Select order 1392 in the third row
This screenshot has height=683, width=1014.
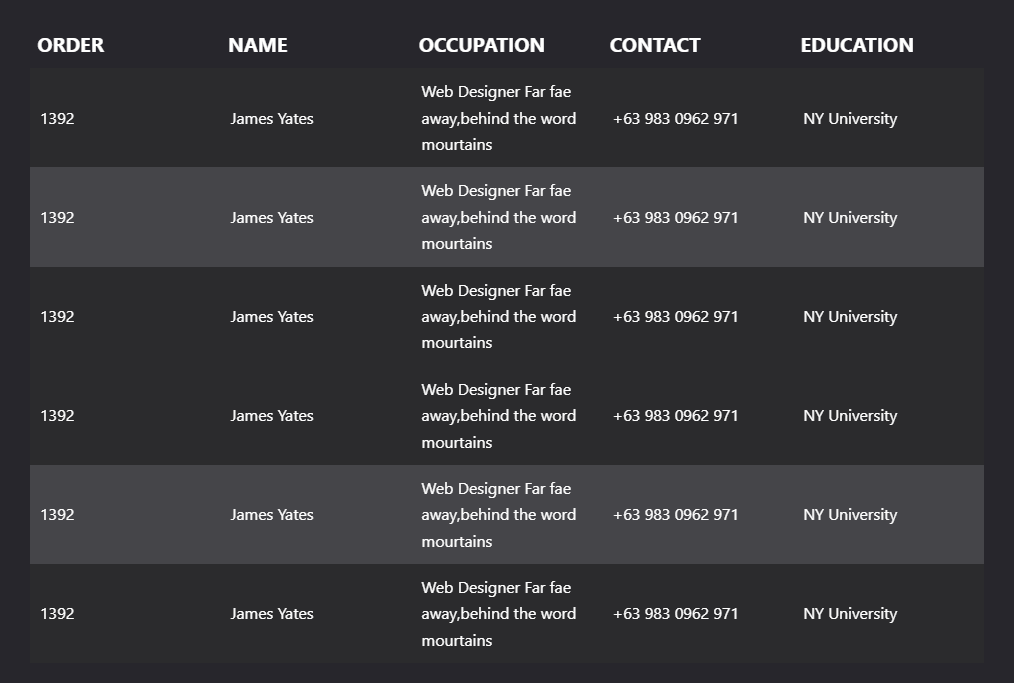pyautogui.click(x=57, y=316)
